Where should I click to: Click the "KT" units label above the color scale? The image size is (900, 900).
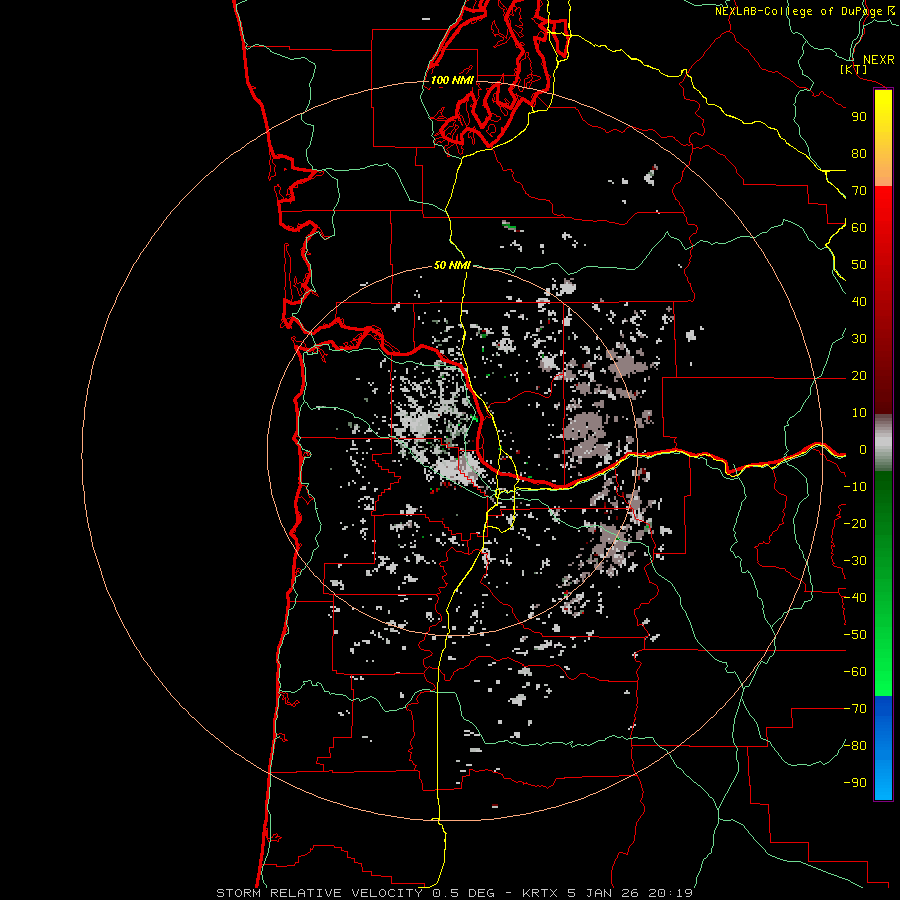pos(853,70)
